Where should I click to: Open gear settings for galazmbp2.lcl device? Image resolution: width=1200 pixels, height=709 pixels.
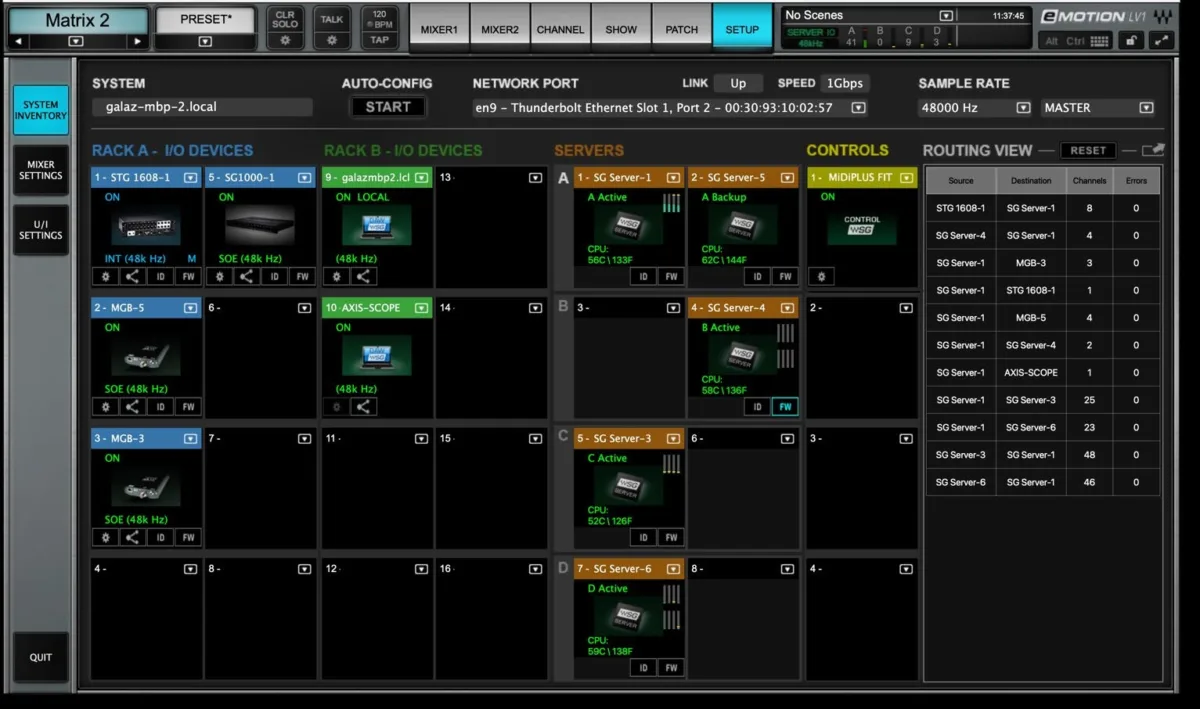(335, 276)
